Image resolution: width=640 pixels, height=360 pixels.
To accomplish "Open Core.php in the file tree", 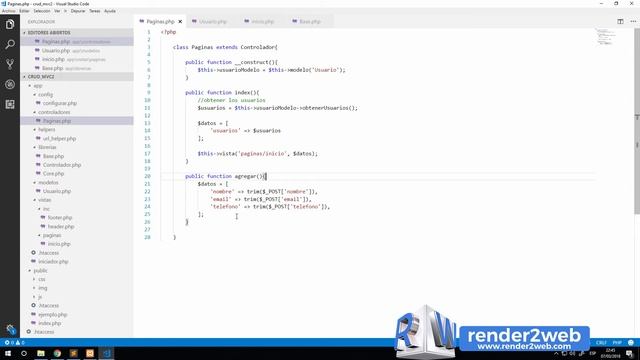I will tap(77, 173).
